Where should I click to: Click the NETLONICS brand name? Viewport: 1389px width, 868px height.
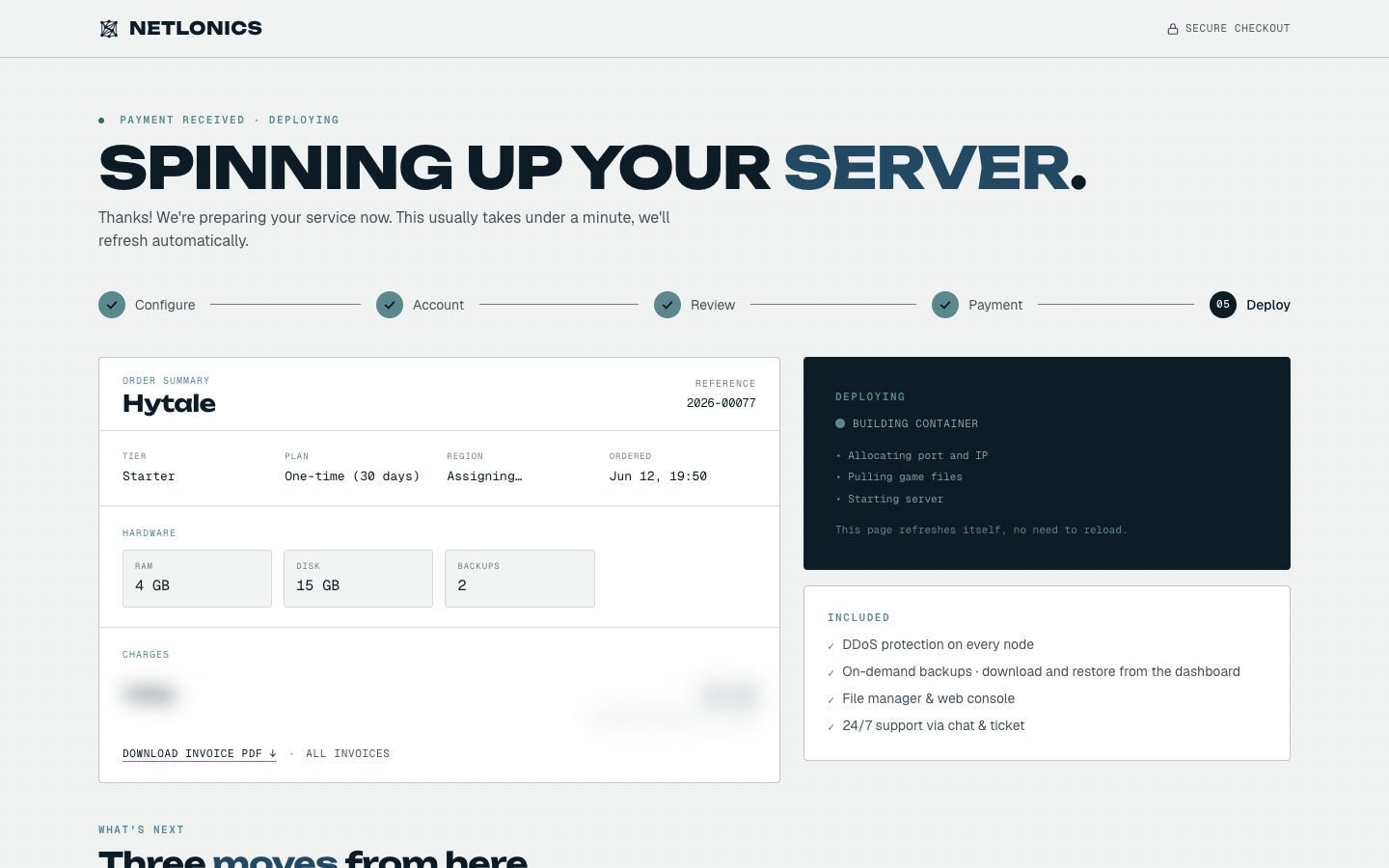(x=196, y=28)
